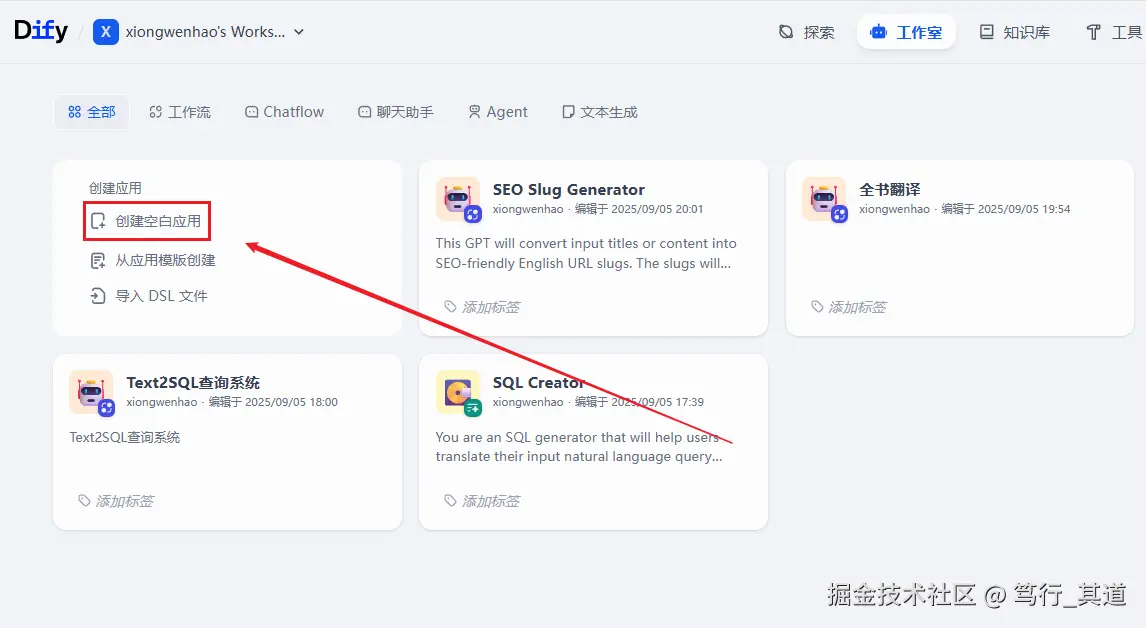Click 创建空白应用 to create blank app
The height and width of the screenshot is (628, 1146).
coord(147,221)
